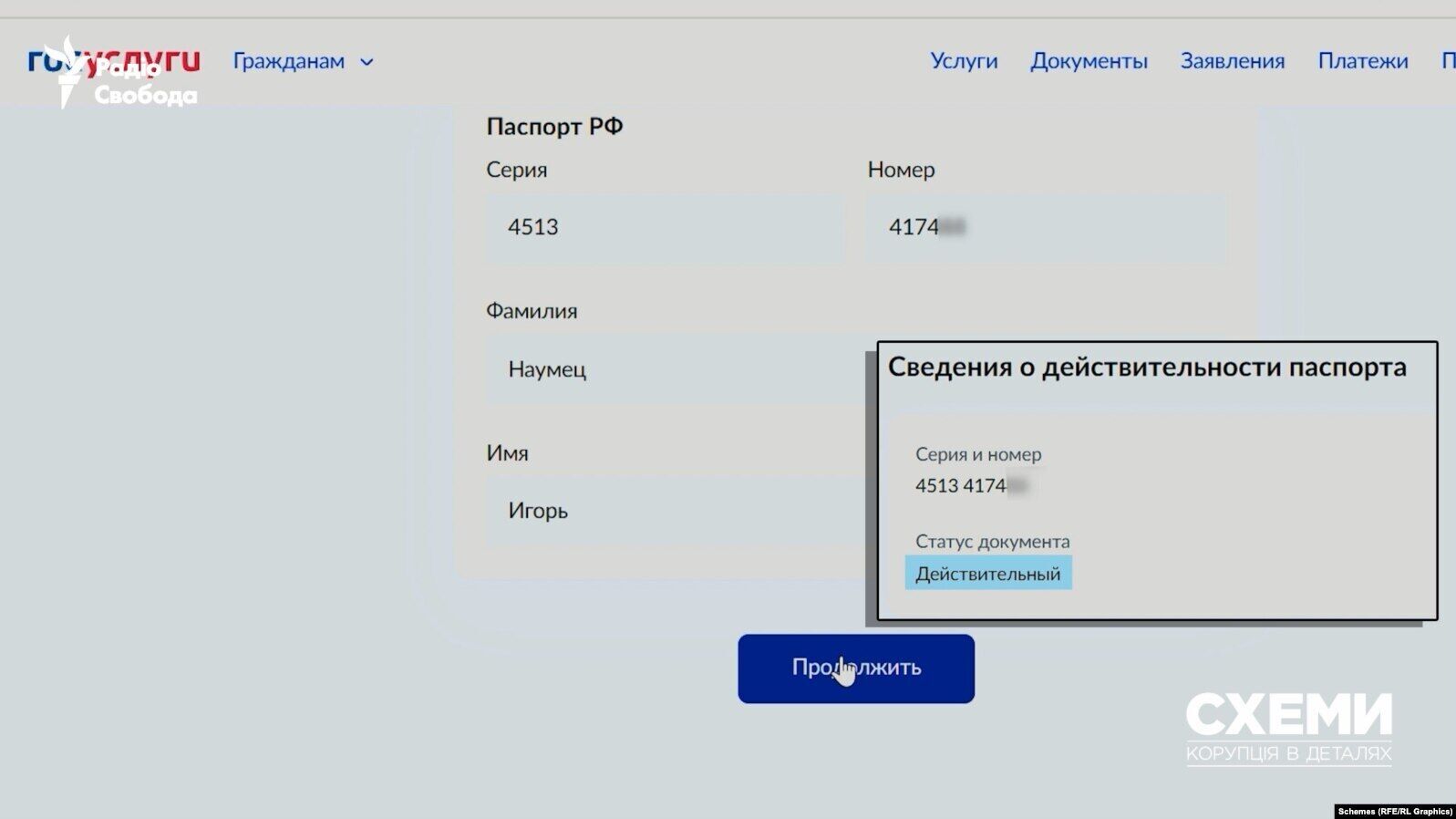The width and height of the screenshot is (1456, 819).
Task: Click the Schemes RFE/RL Graphics credit
Action: (x=1395, y=812)
